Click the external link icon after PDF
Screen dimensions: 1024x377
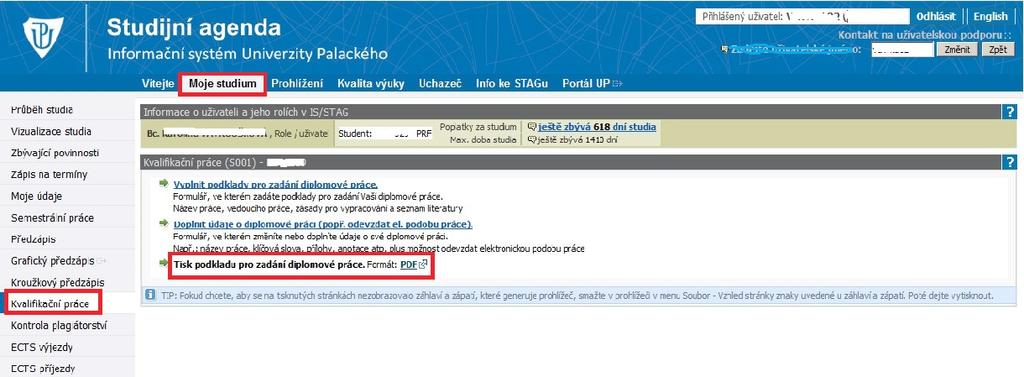click(x=423, y=265)
